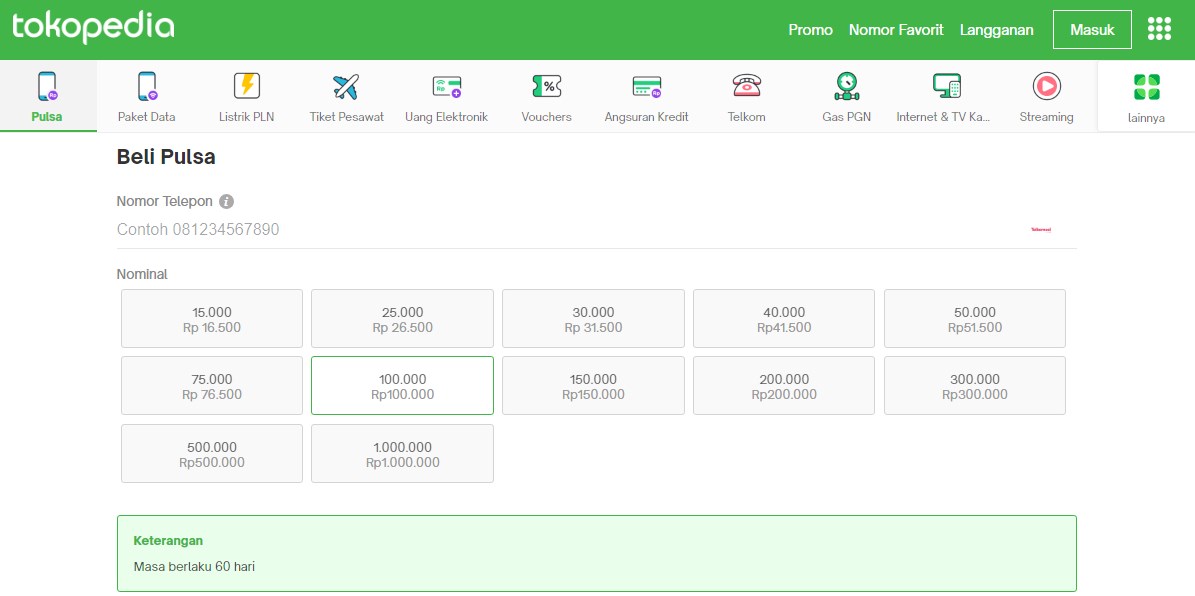Screen dimensions: 1195x596
Task: Open the Tiket Pesawat airplane icon
Action: pos(346,86)
